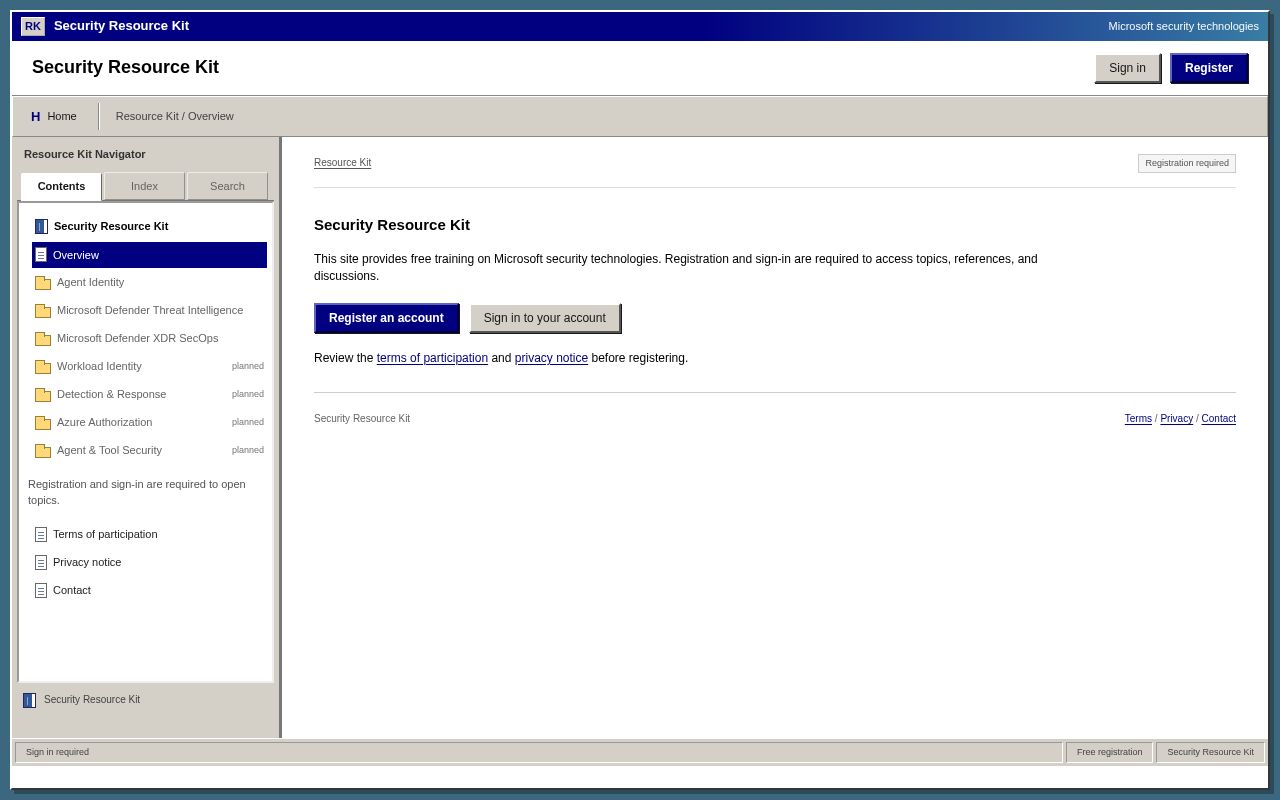This screenshot has width=1280, height=800.
Task: Click the page icon on Overview row
Action: coord(41,255)
